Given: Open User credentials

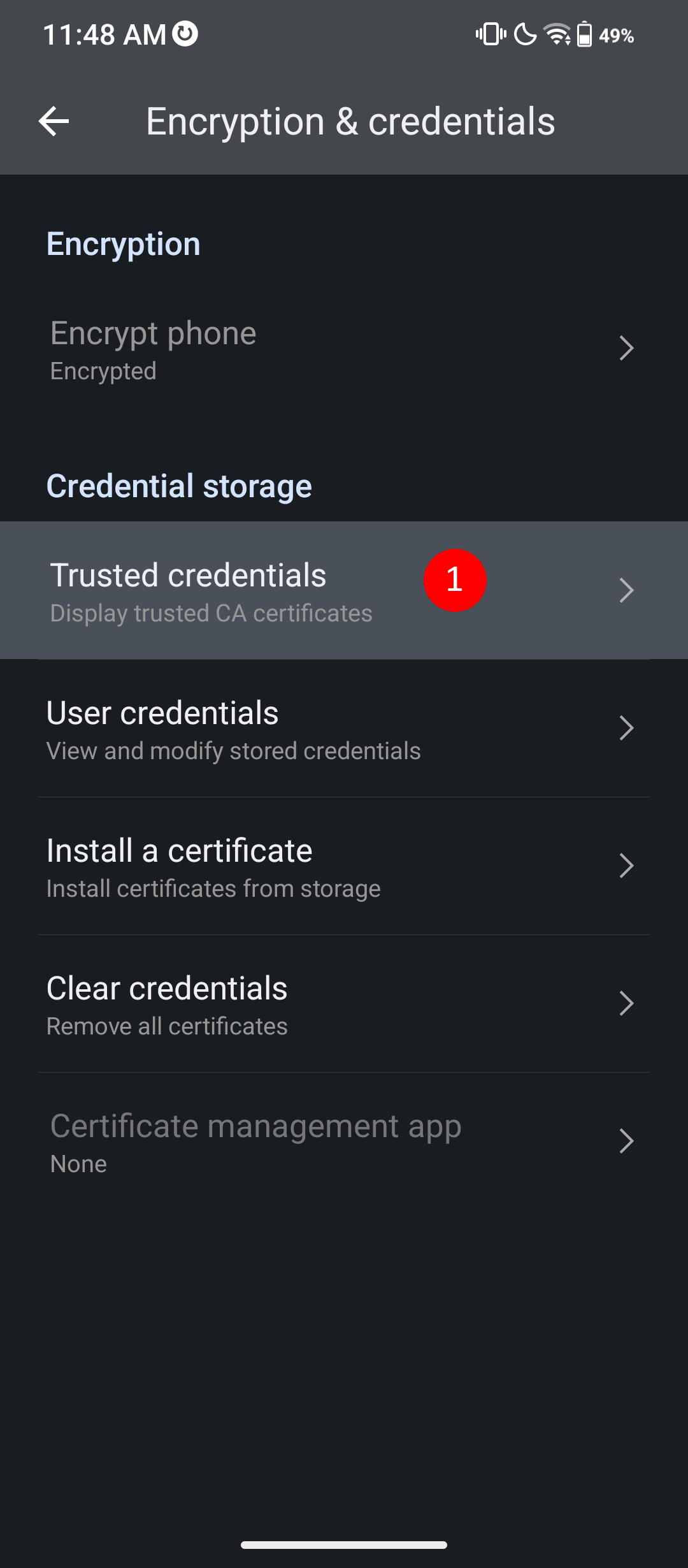Looking at the screenshot, I should point(344,728).
